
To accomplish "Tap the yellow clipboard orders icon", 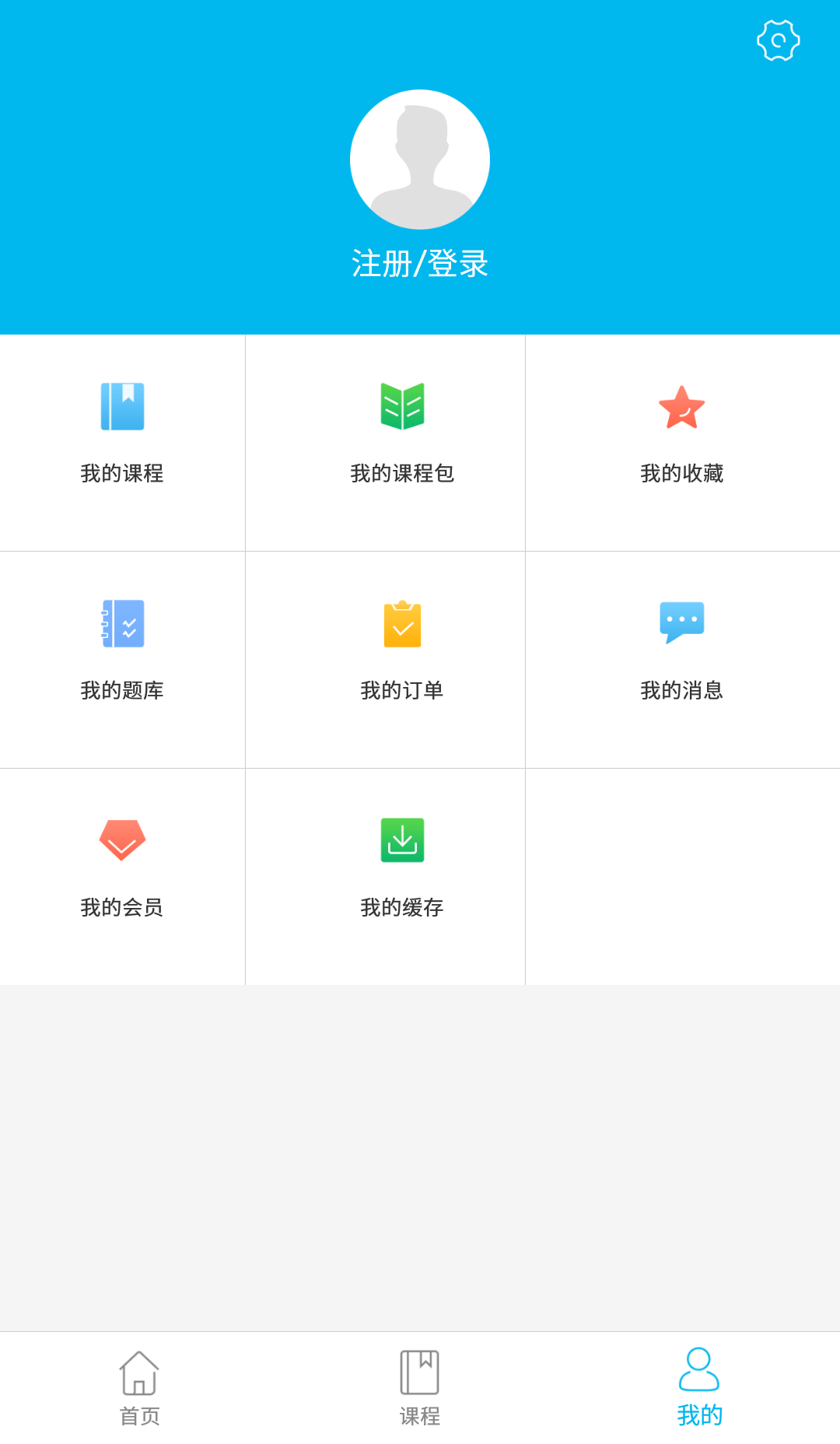I will [x=402, y=624].
